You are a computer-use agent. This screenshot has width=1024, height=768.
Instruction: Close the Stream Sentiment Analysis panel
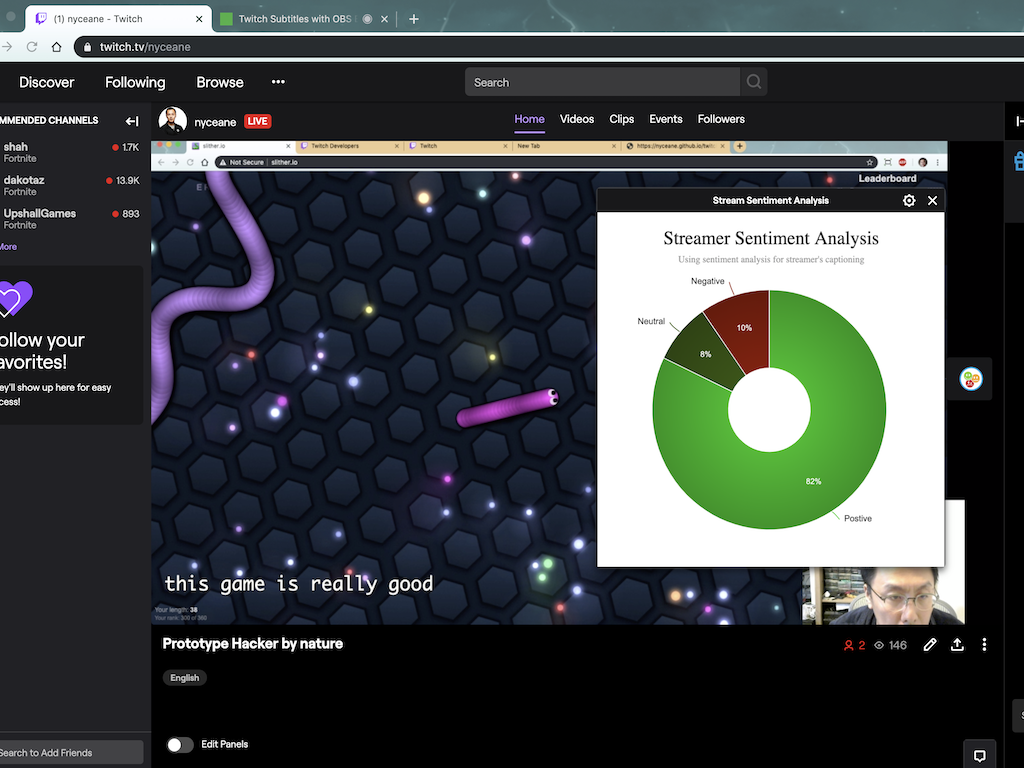pyautogui.click(x=933, y=200)
